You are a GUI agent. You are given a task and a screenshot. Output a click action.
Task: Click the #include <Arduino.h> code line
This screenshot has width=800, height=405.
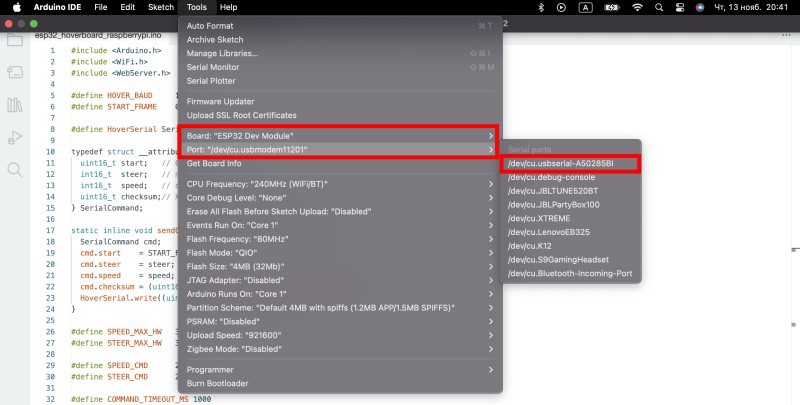click(x=116, y=50)
